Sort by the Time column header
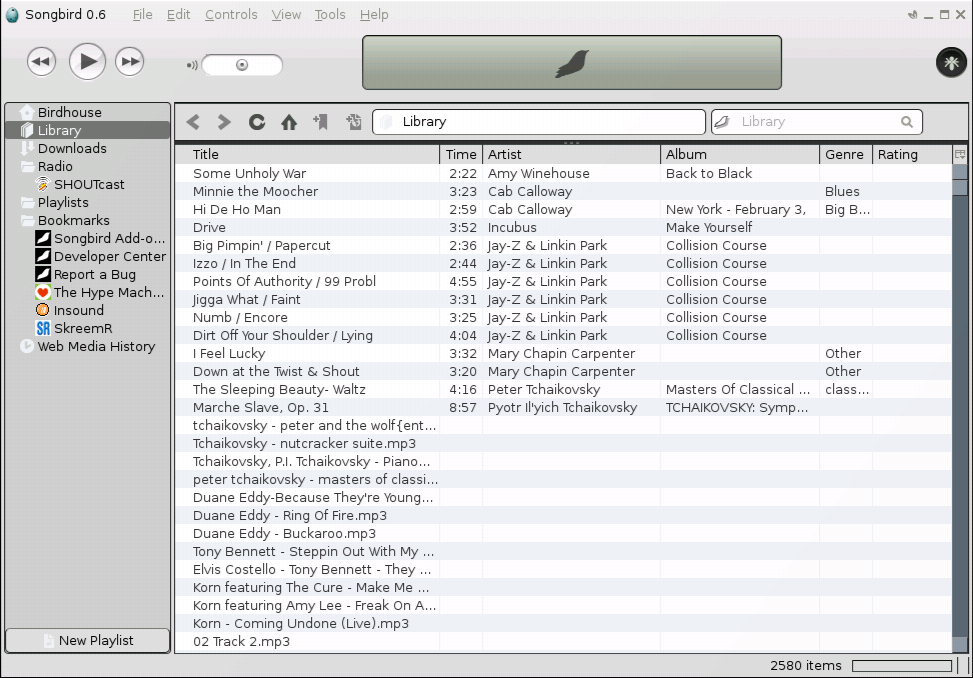 point(461,154)
